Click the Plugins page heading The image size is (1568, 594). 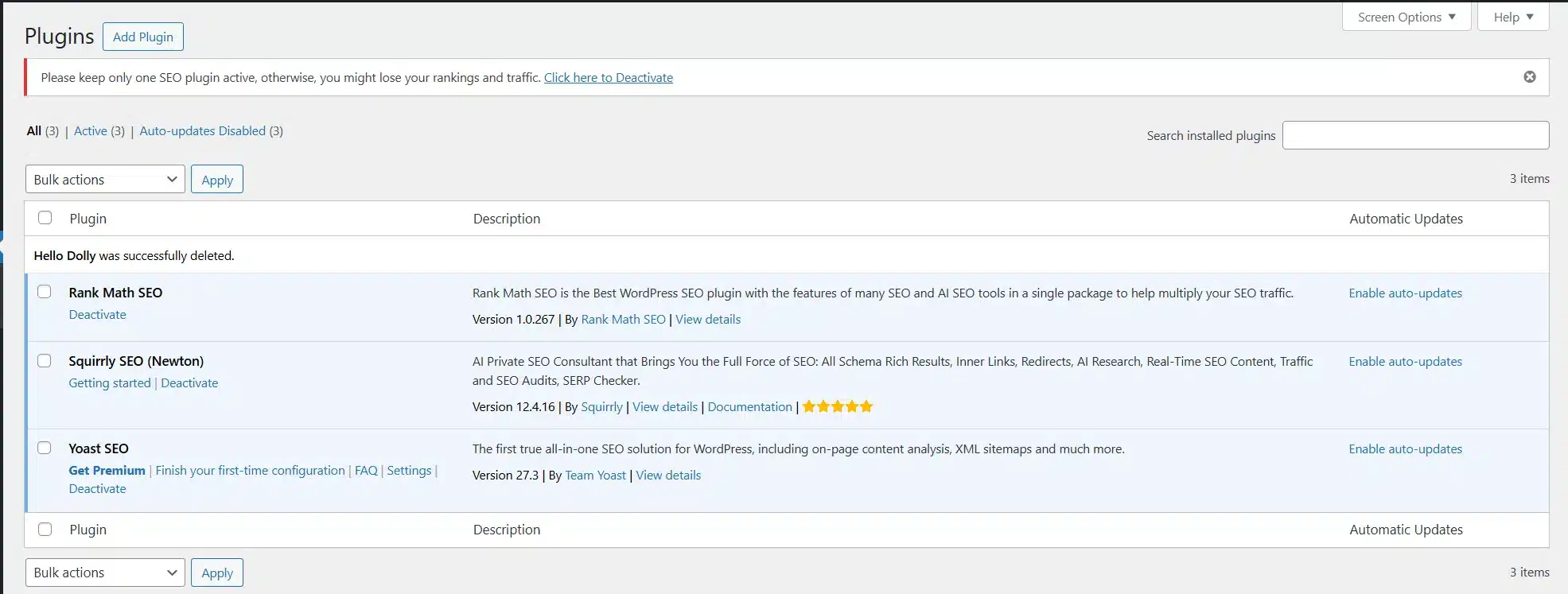click(x=60, y=36)
